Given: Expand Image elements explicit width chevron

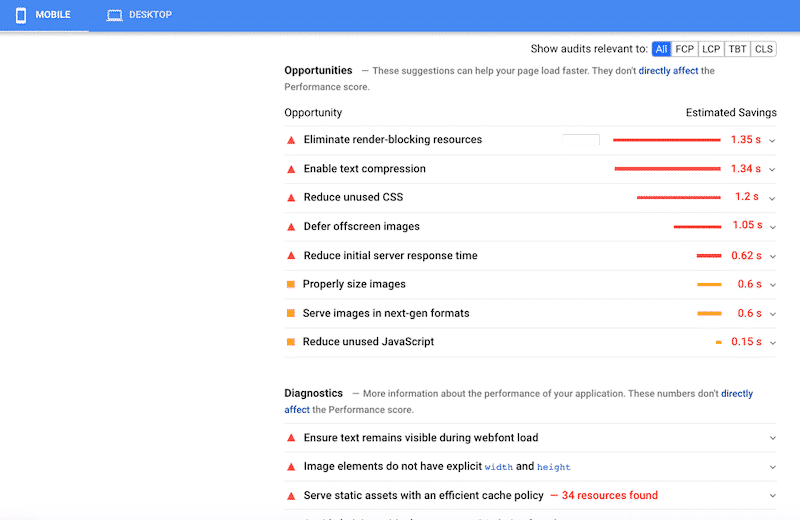Looking at the screenshot, I should 773,467.
